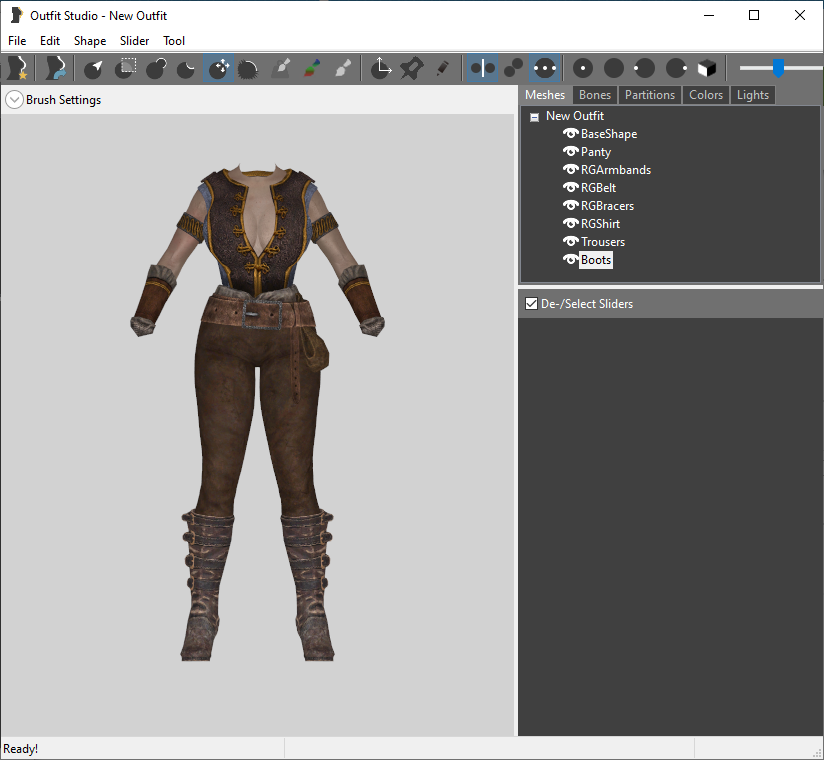Image resolution: width=824 pixels, height=760 pixels.
Task: Switch to the Meshes tab
Action: 545,95
